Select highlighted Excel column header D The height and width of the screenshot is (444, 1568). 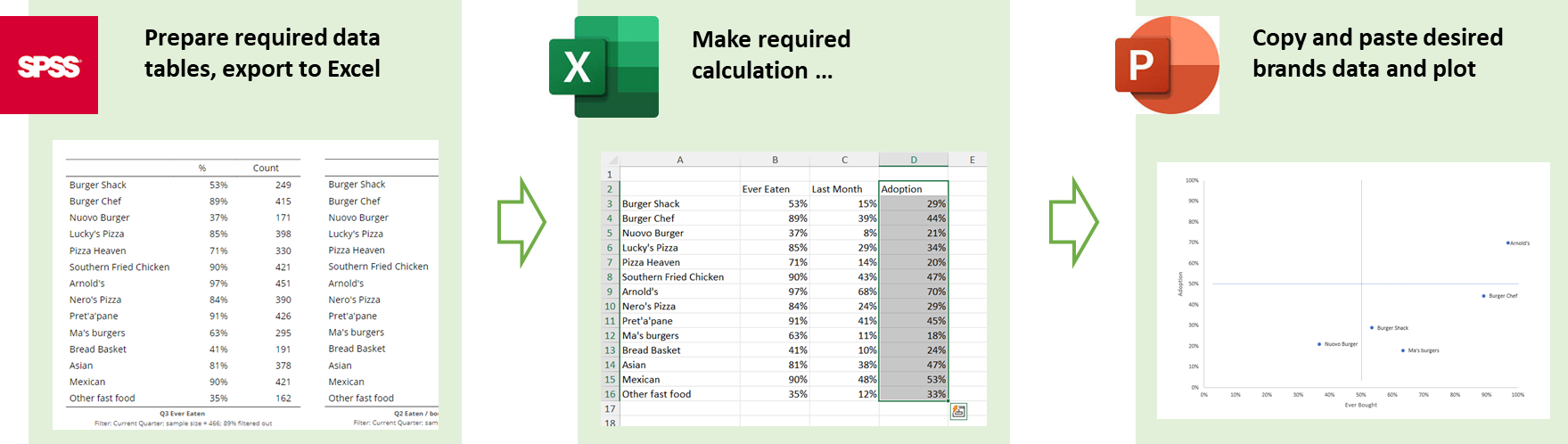point(914,160)
